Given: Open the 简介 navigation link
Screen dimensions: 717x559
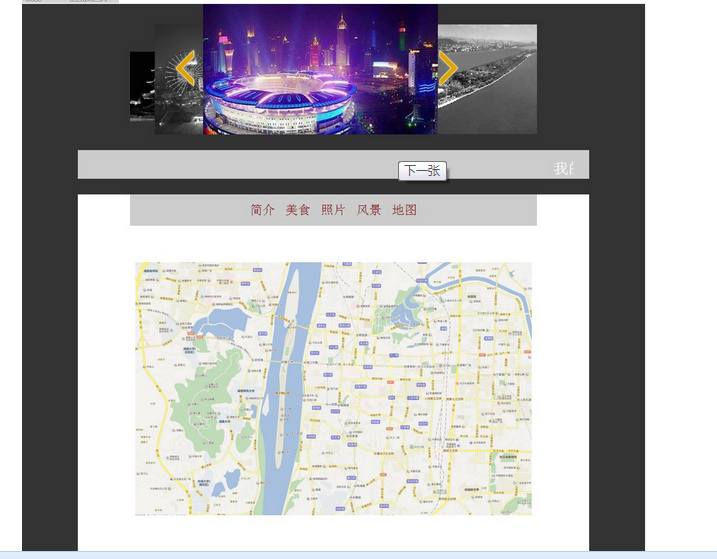Looking at the screenshot, I should pyautogui.click(x=263, y=210).
